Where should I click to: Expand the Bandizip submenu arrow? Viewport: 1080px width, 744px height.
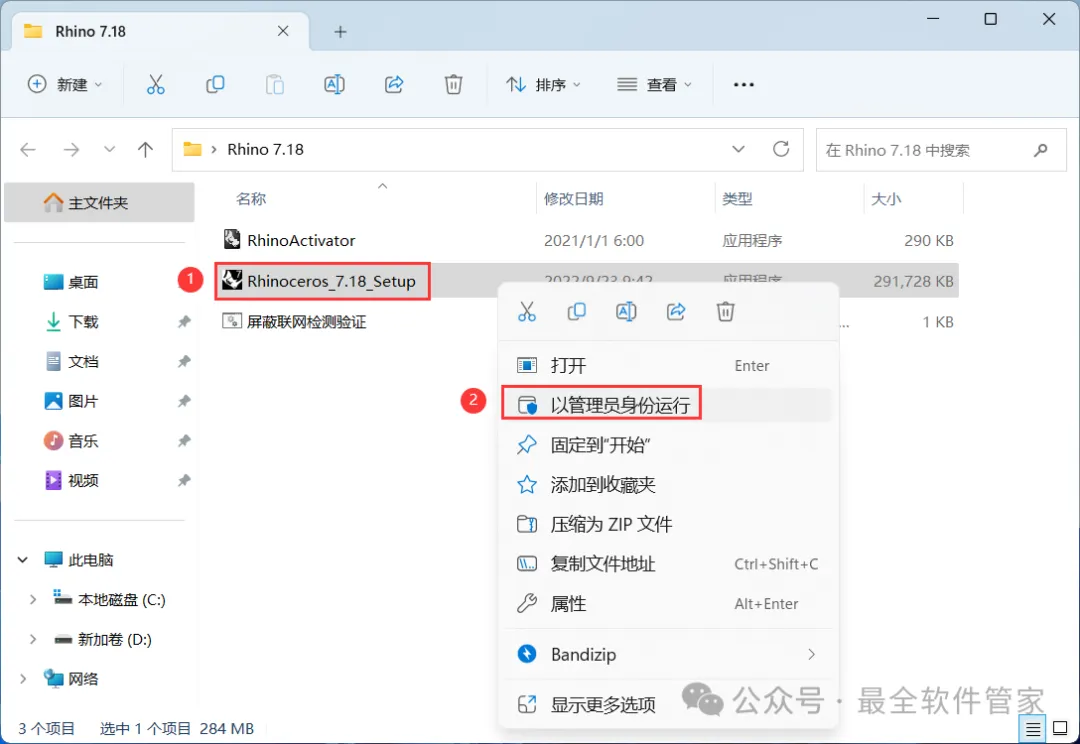pyautogui.click(x=811, y=654)
